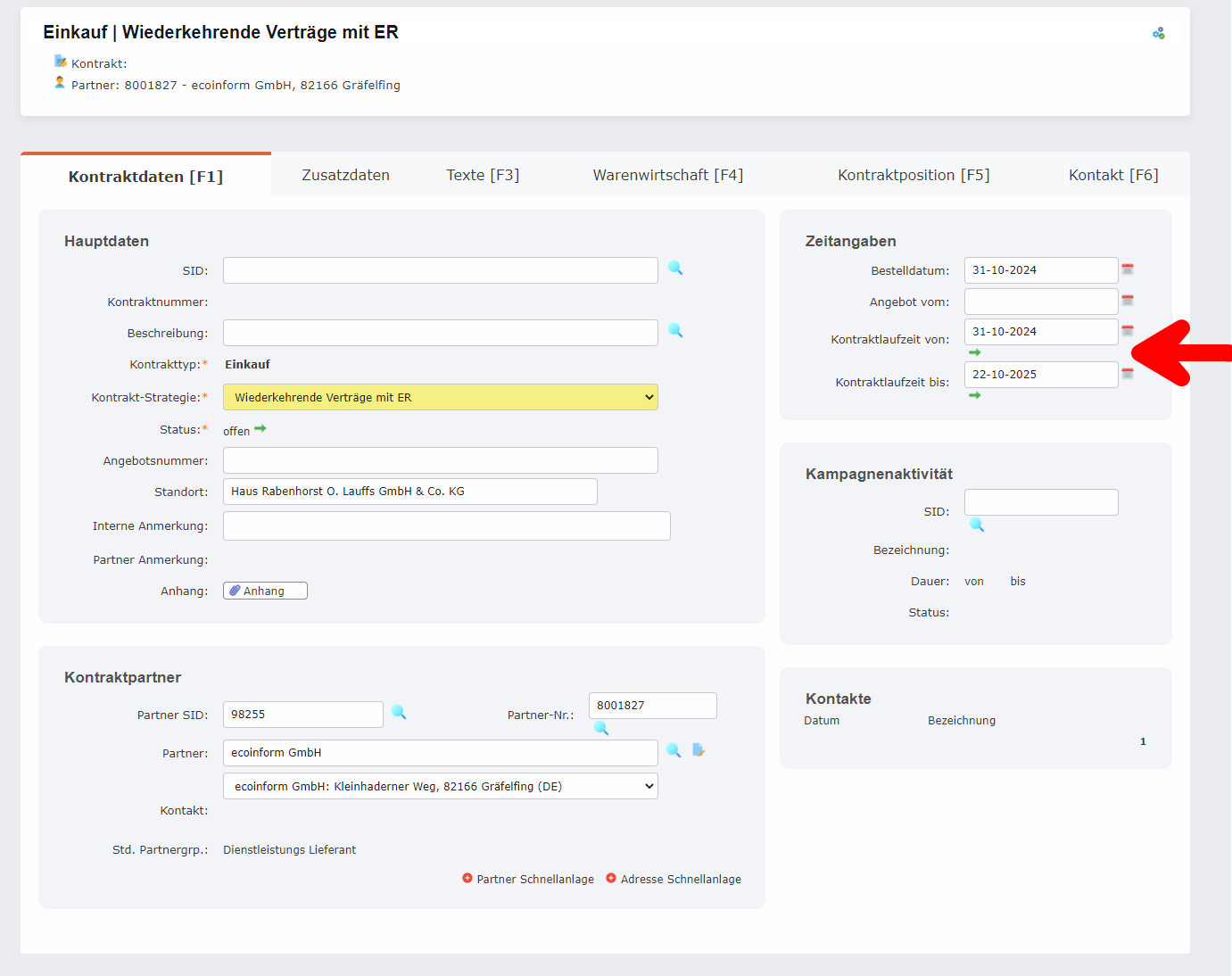This screenshot has height=976, width=1232.
Task: Click the Interne Anmerkung input field
Action: (x=446, y=525)
